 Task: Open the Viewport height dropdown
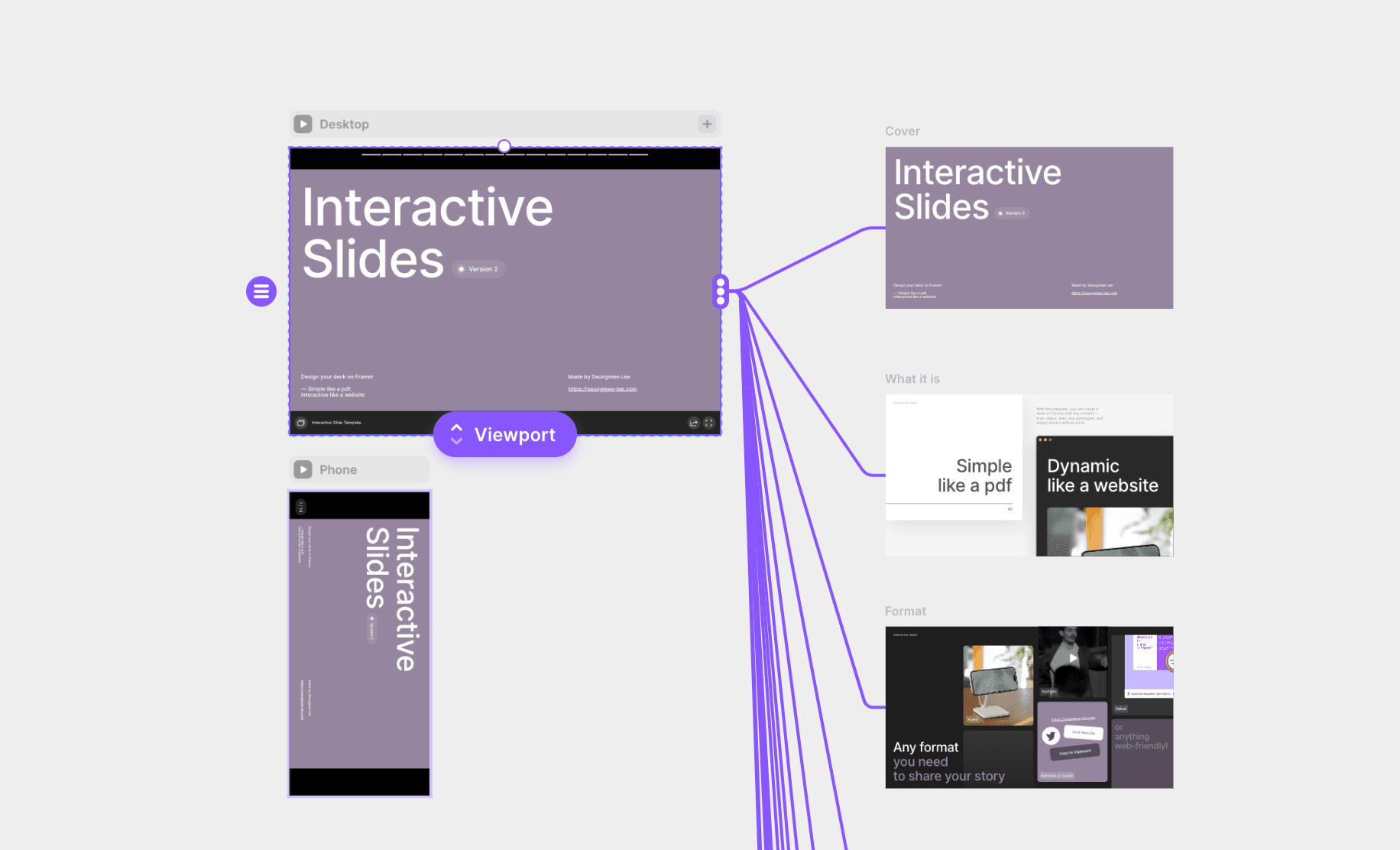coord(504,434)
